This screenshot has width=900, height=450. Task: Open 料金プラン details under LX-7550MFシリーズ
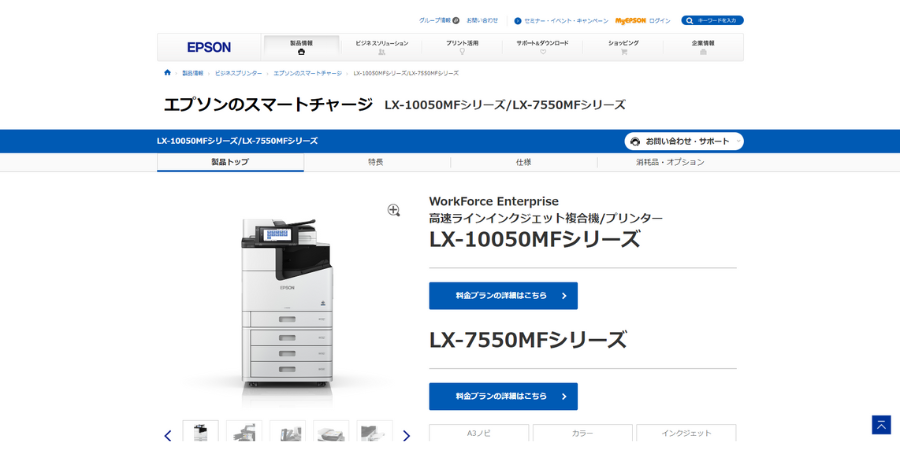point(503,397)
